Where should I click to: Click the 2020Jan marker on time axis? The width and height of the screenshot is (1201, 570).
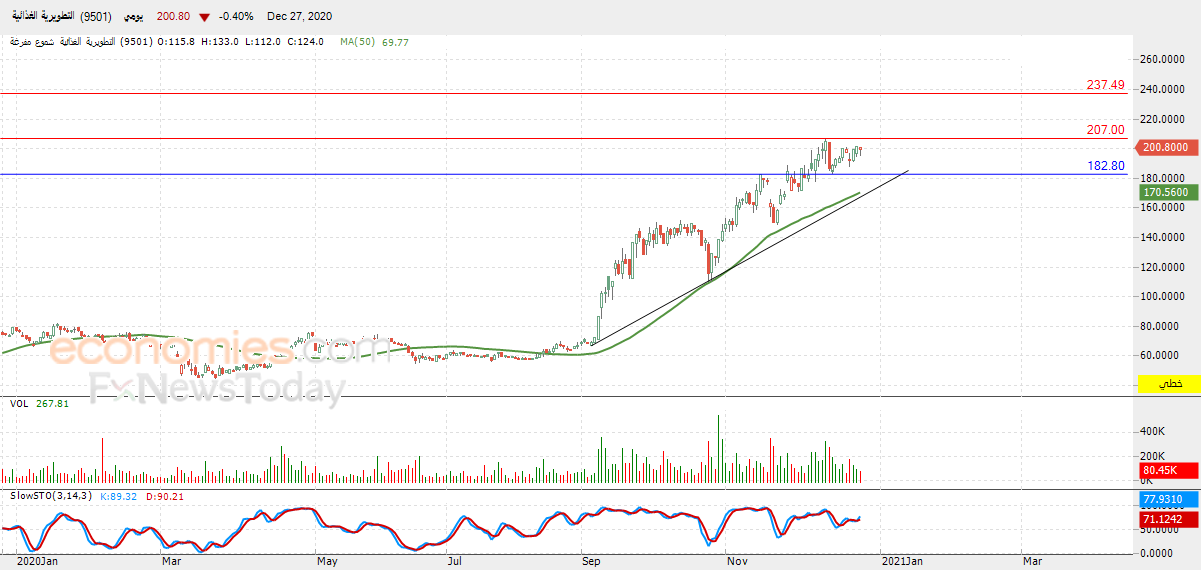click(38, 561)
